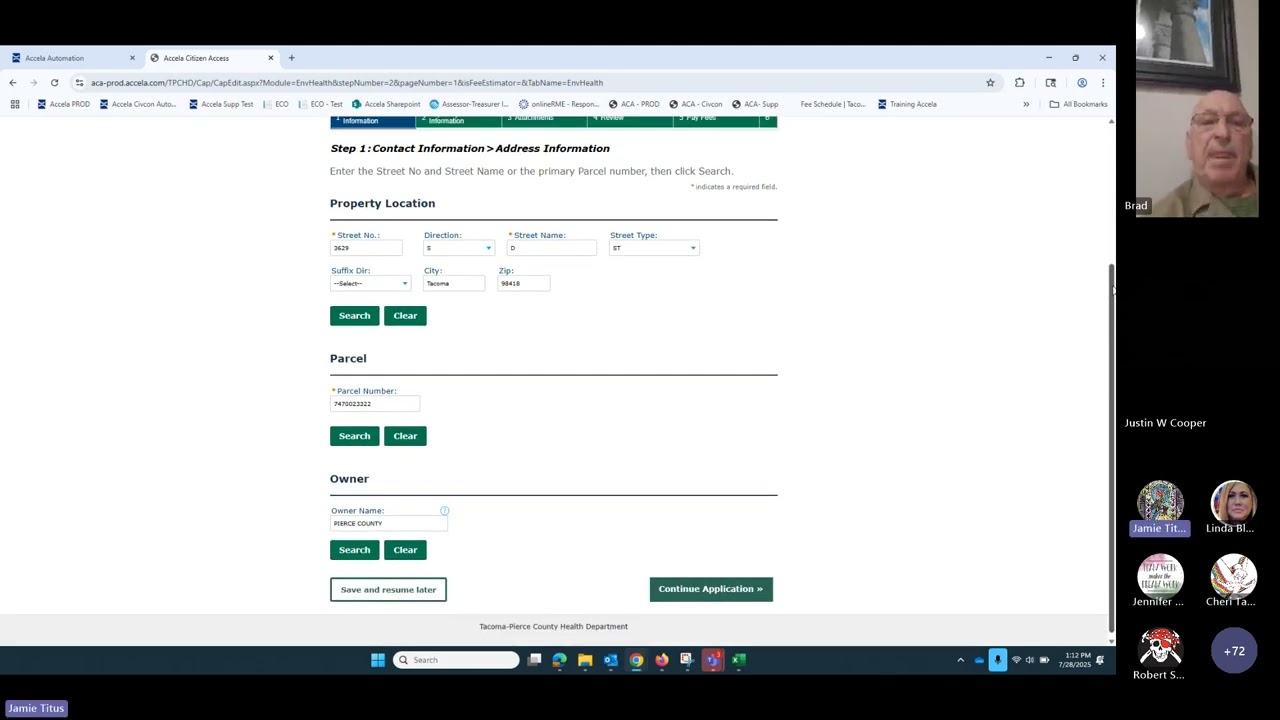This screenshot has width=1280, height=720.
Task: Switch to Chrome on the taskbar
Action: (636, 660)
